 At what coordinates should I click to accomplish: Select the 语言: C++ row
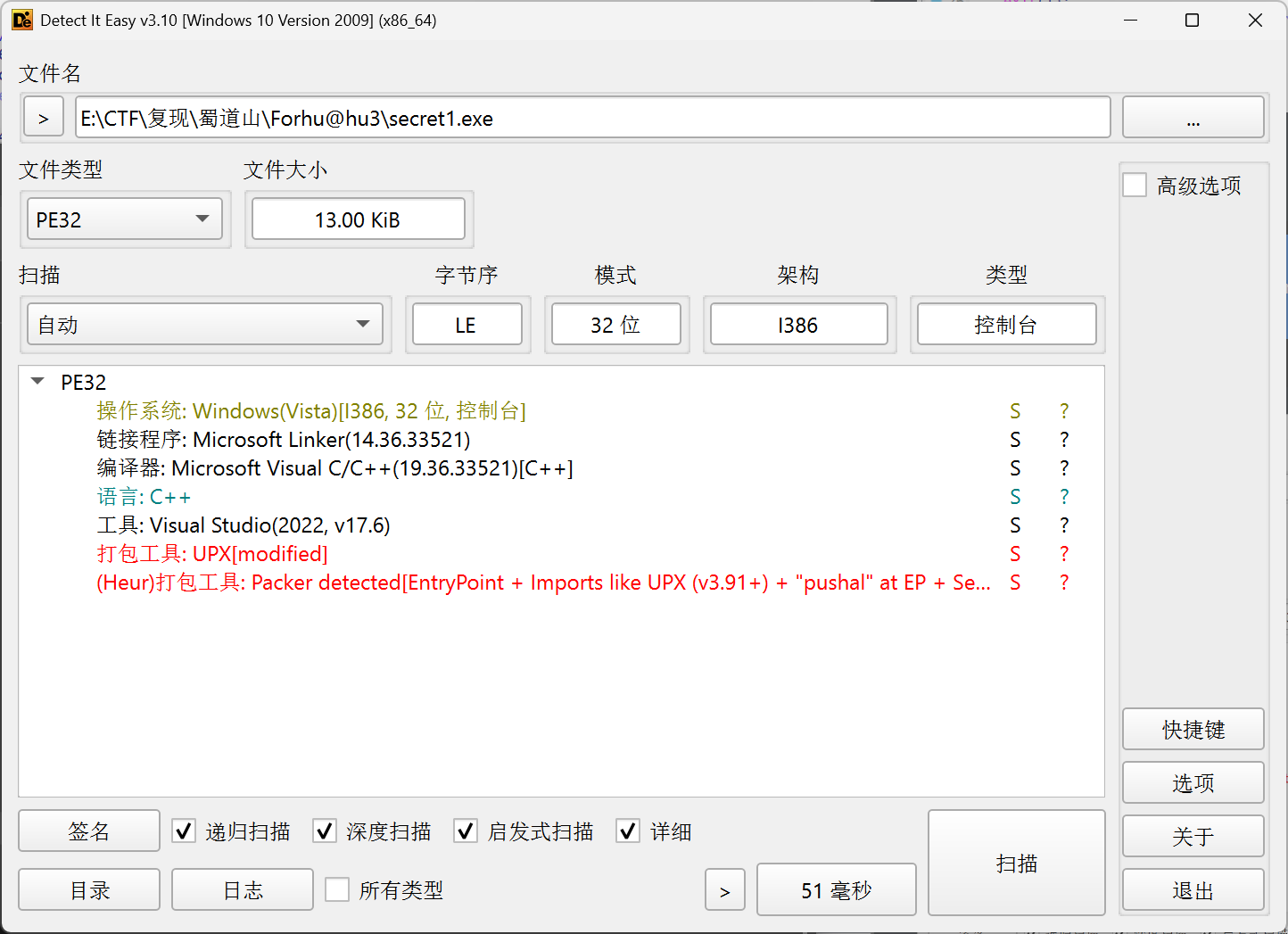[x=562, y=496]
